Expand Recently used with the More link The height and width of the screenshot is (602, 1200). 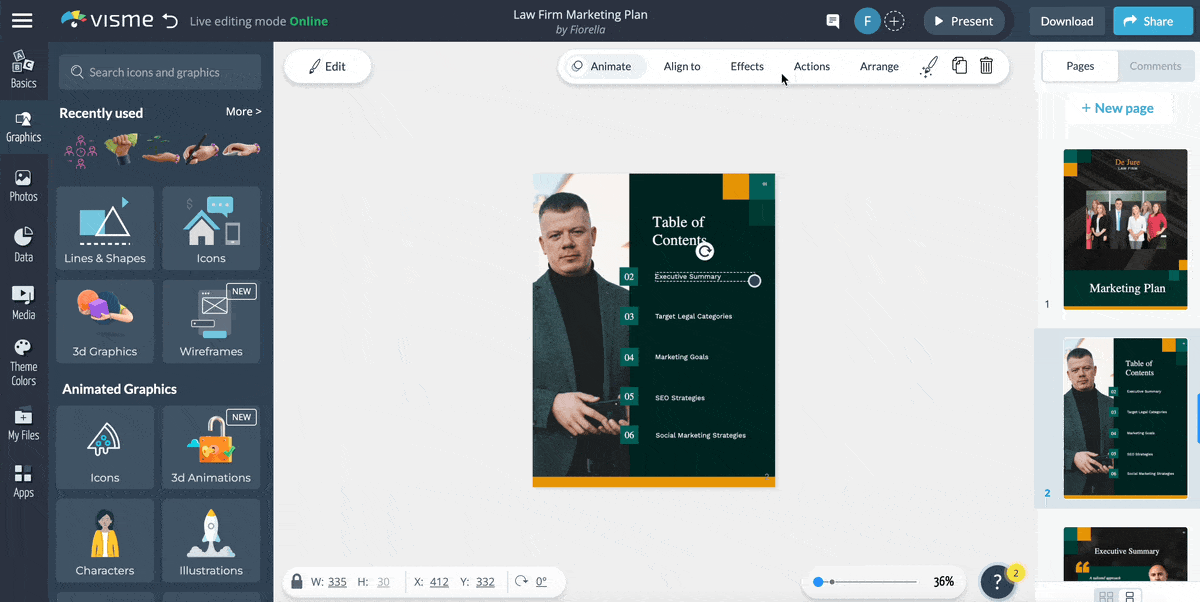[x=243, y=111]
